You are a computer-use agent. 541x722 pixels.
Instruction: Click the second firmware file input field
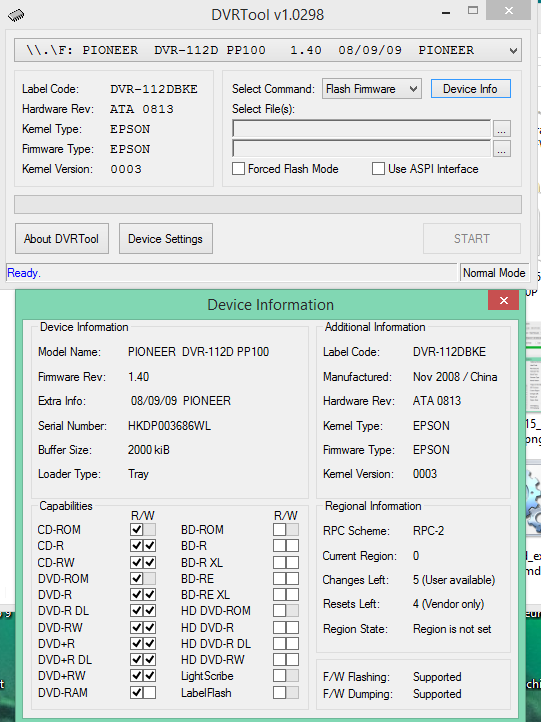click(361, 149)
